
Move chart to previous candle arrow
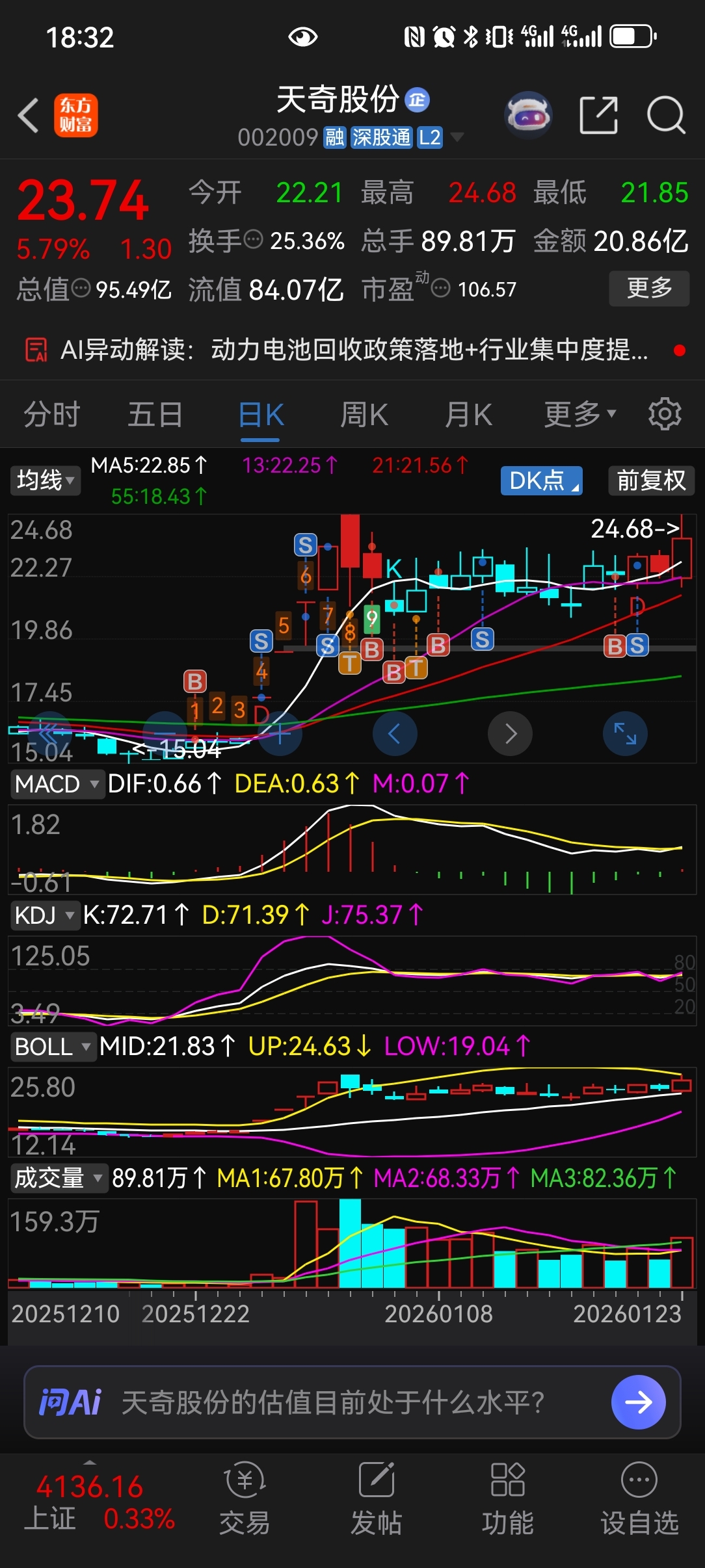(x=395, y=733)
